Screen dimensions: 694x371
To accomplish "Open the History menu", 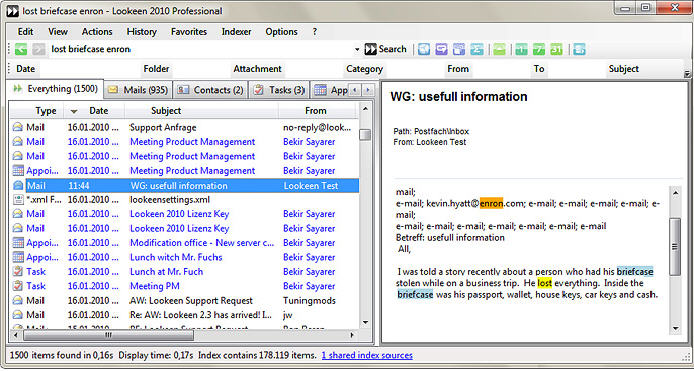I will (x=142, y=32).
